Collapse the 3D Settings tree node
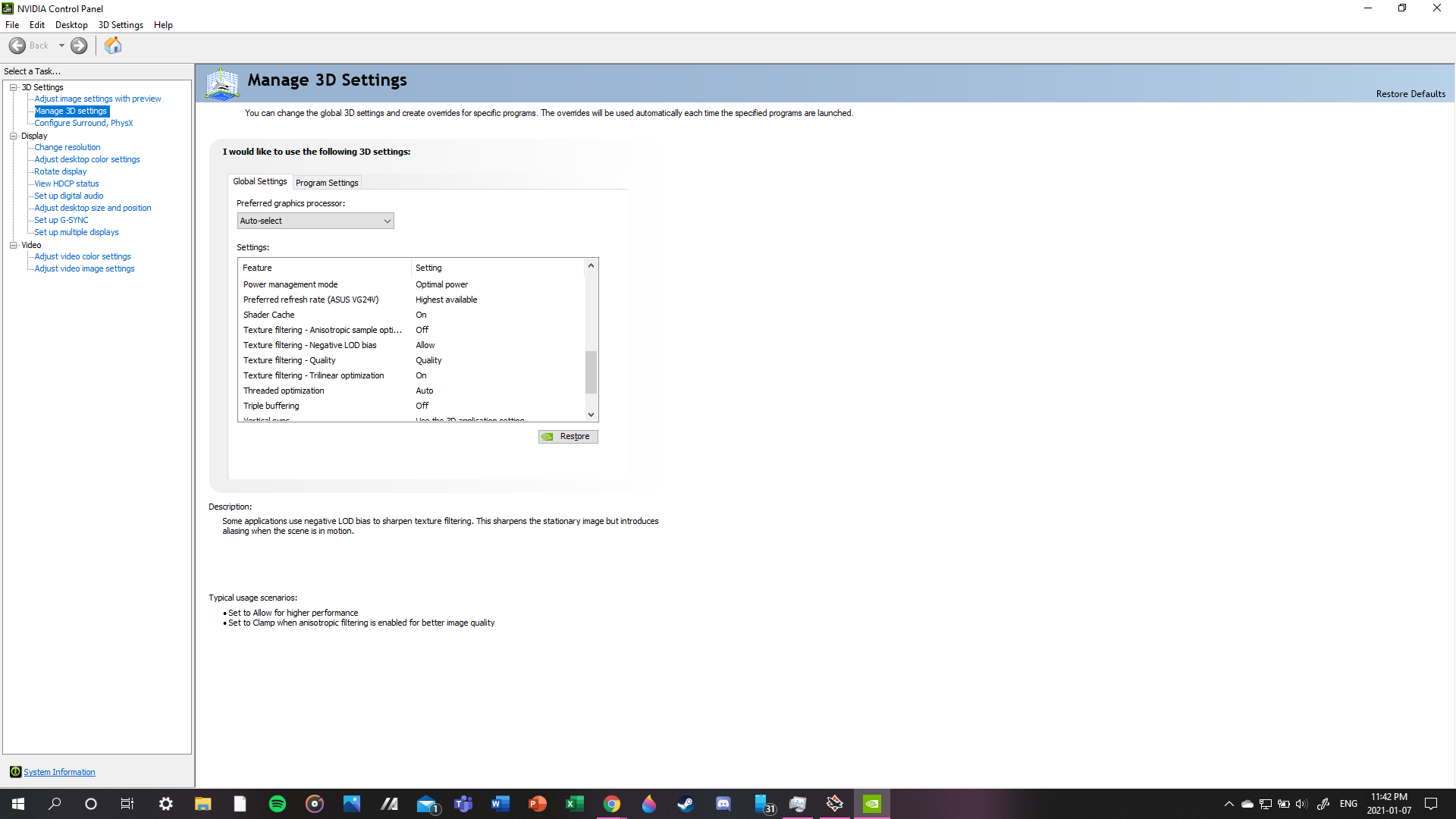1456x819 pixels. tap(14, 87)
